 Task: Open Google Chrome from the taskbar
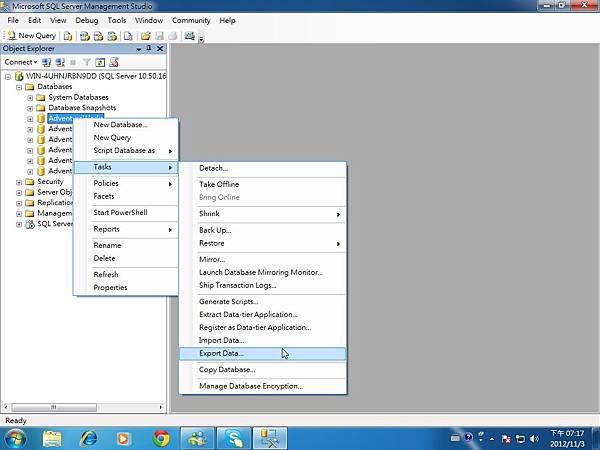pos(161,439)
